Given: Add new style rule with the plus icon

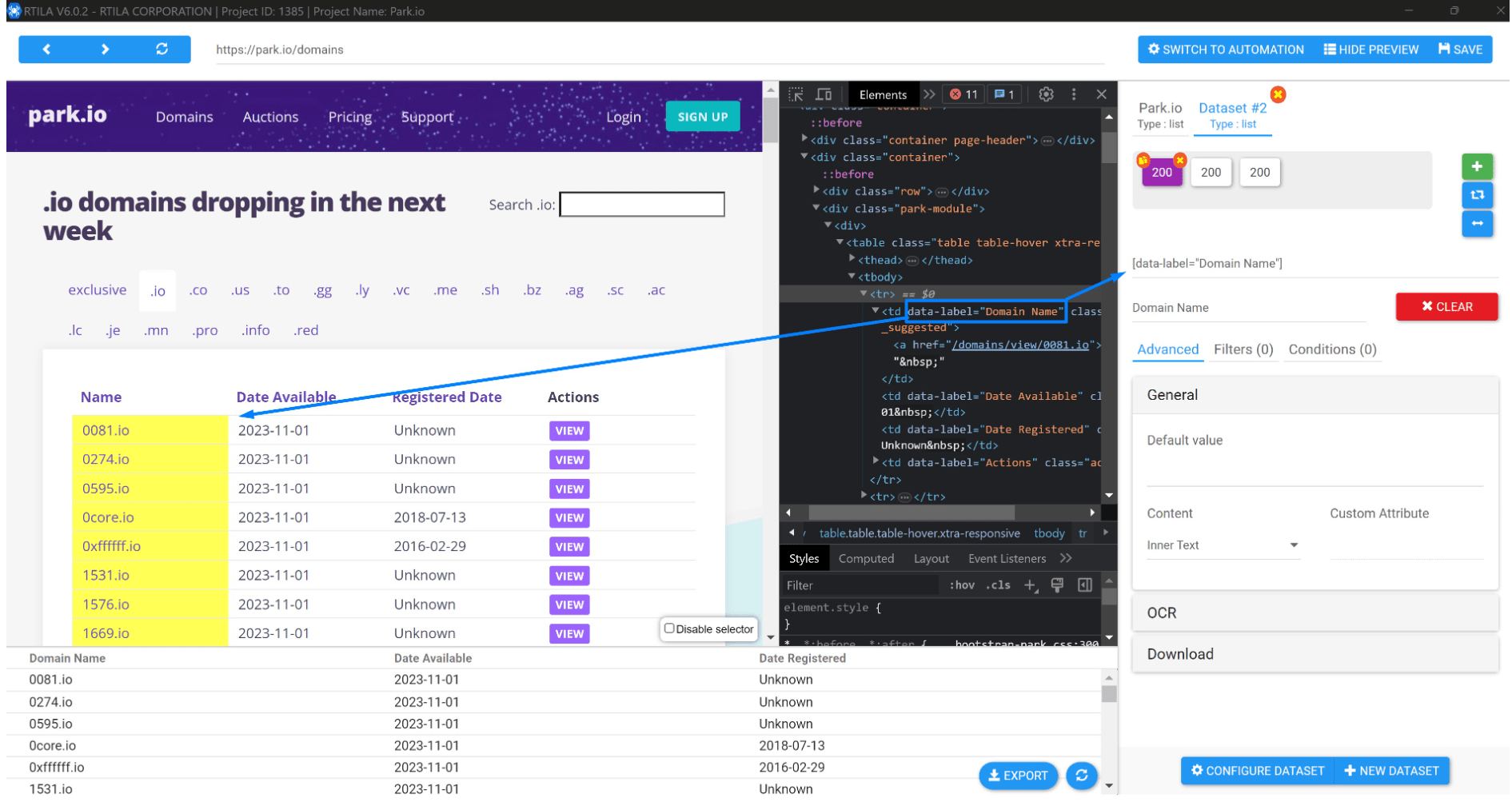Looking at the screenshot, I should click(x=1031, y=586).
